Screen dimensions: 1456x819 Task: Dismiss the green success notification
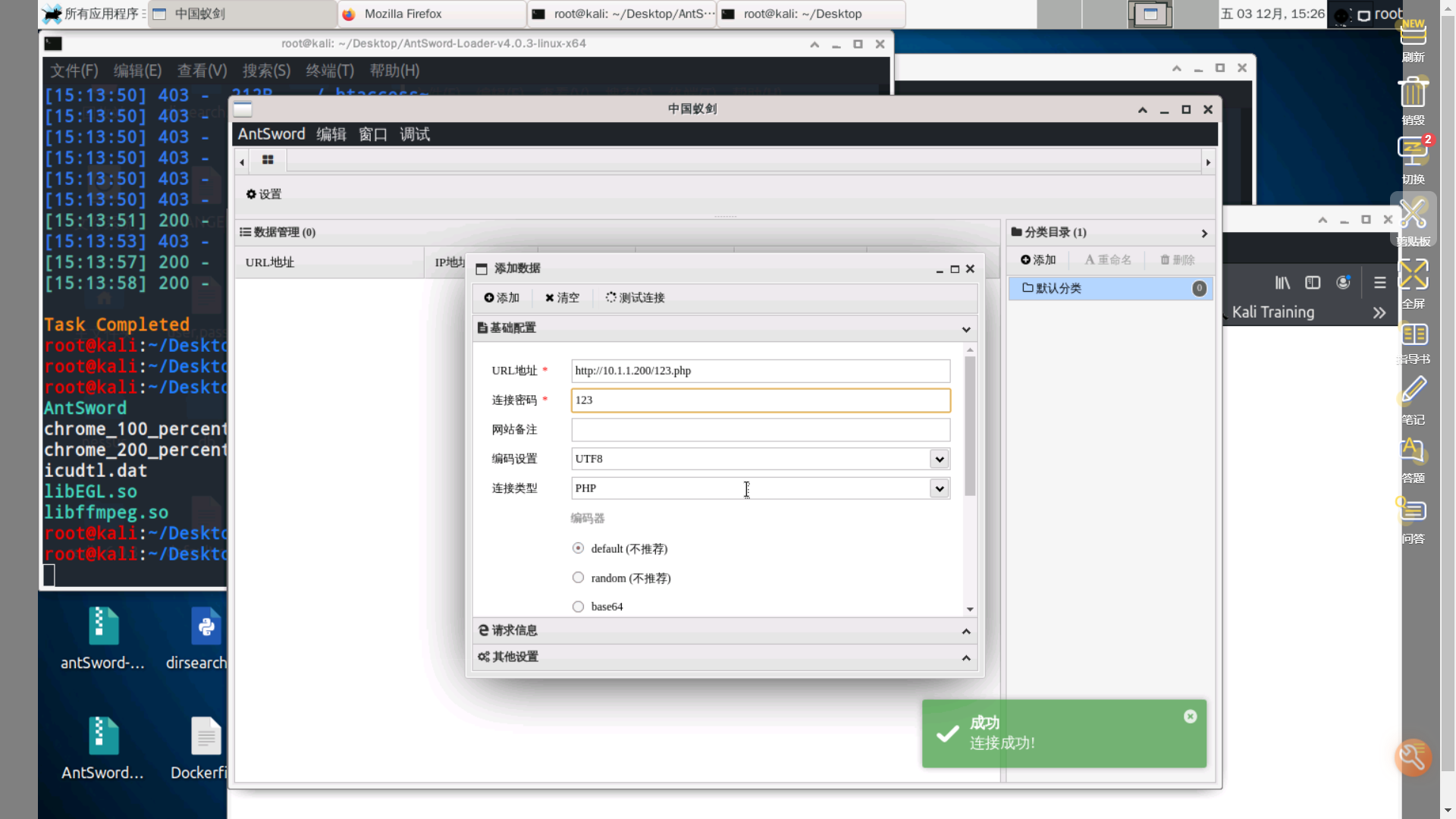point(1190,717)
